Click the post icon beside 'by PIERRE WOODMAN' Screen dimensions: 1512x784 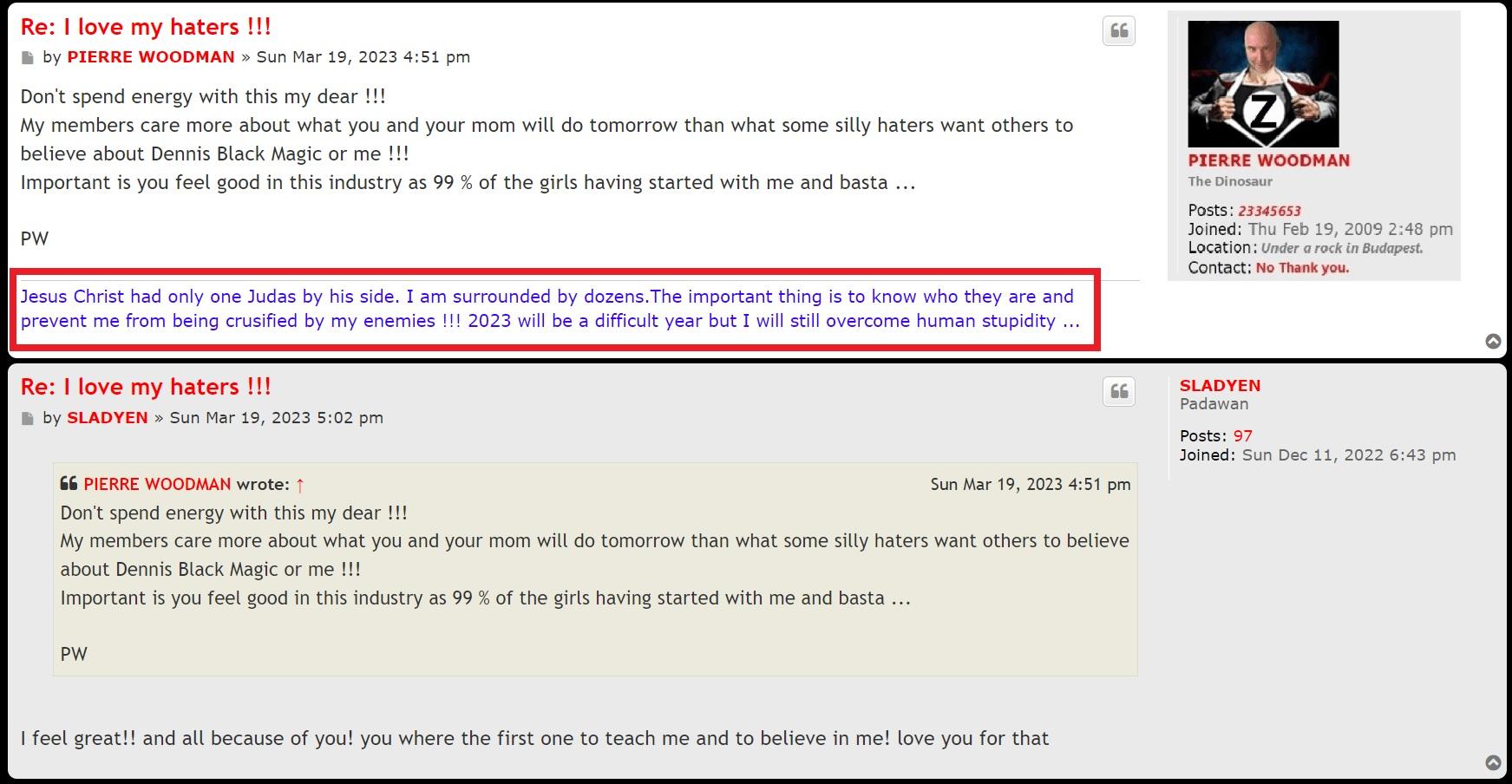pos(28,58)
